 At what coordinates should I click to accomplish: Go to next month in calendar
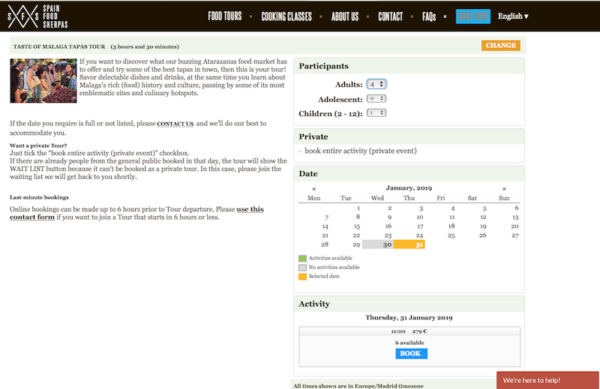[504, 189]
